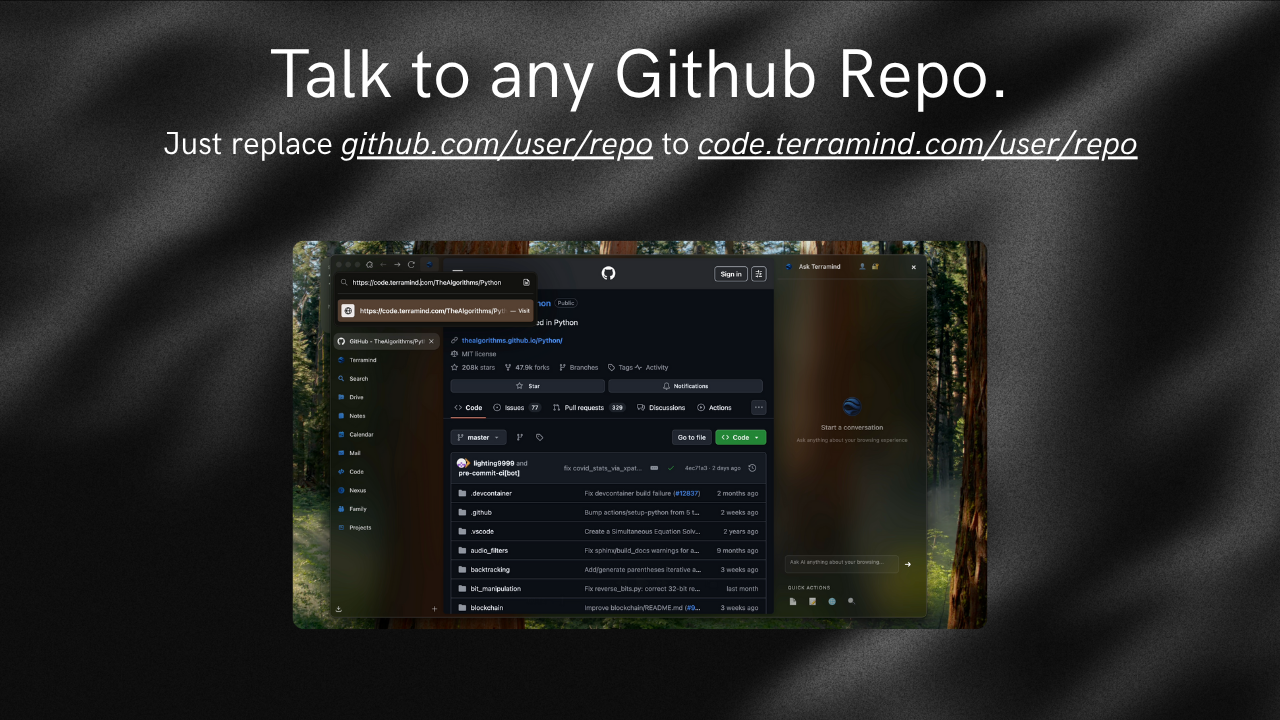This screenshot has height=720, width=1280.
Task: Select the Search icon in the sidebar
Action: coord(354,378)
